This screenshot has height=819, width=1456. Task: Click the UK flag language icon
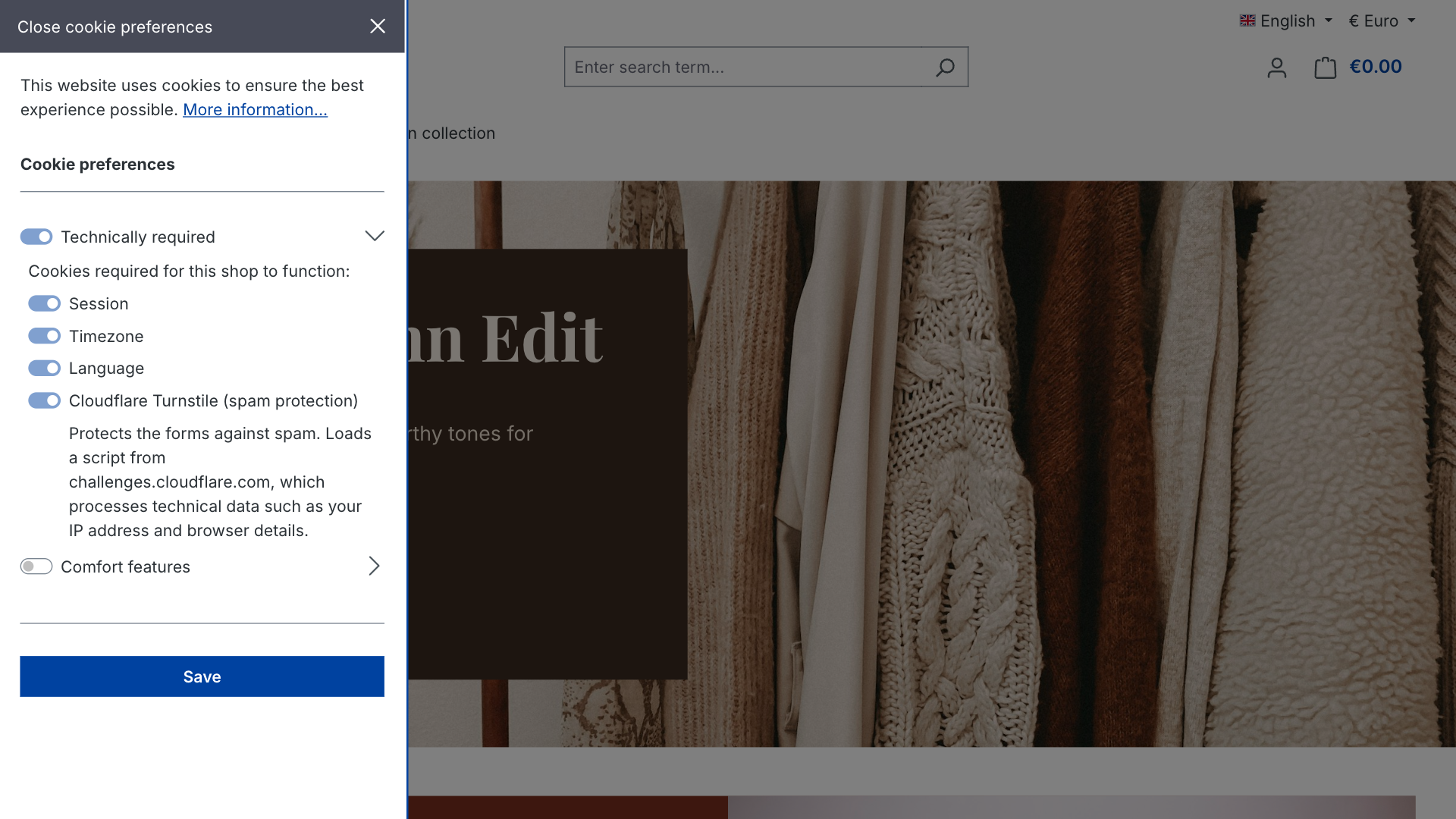tap(1247, 20)
